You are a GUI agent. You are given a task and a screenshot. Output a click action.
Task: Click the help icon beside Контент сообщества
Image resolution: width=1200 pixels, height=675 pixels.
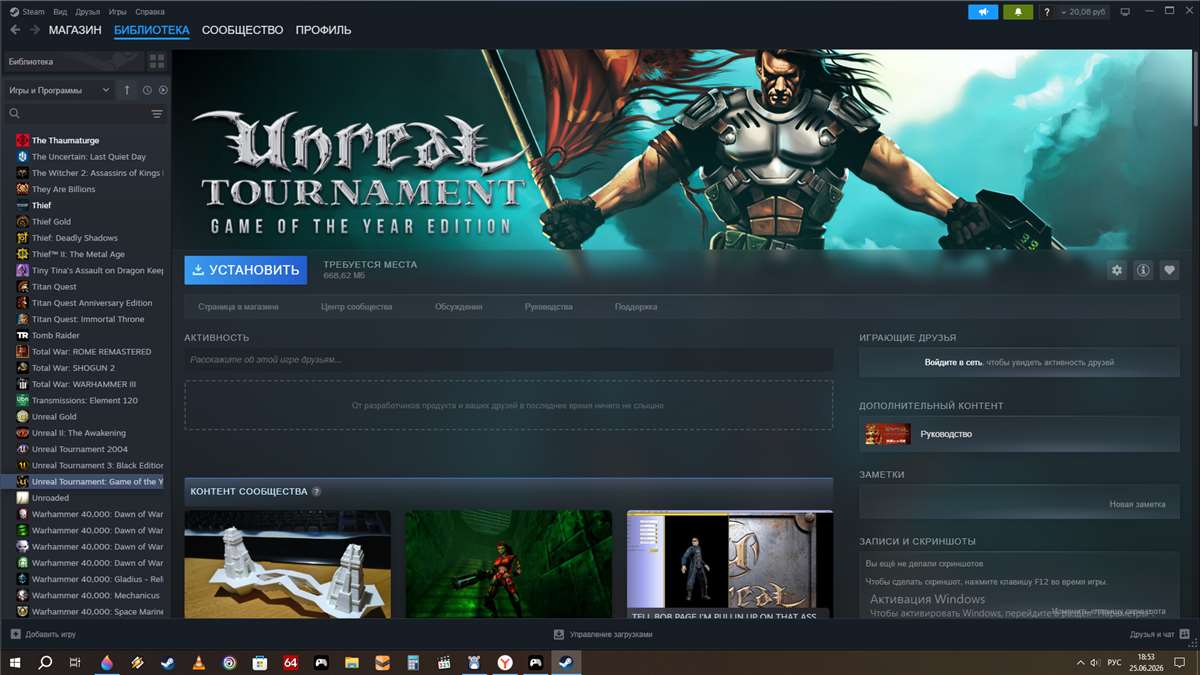pyautogui.click(x=316, y=492)
